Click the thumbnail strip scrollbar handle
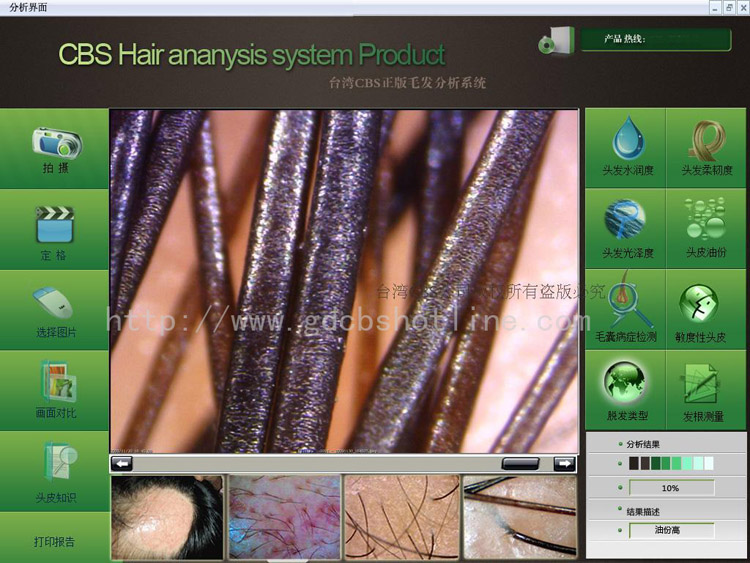This screenshot has width=750, height=563. coord(520,463)
